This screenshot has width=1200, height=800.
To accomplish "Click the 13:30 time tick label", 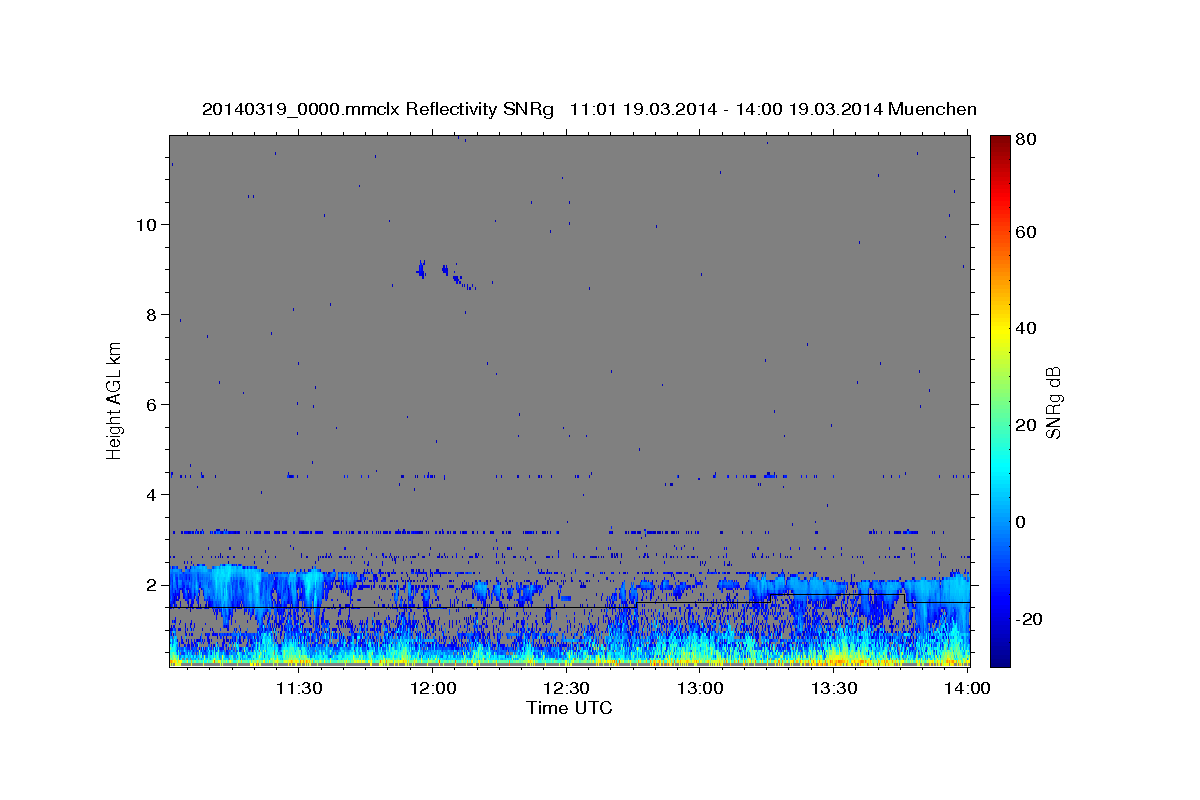I will 833,689.
